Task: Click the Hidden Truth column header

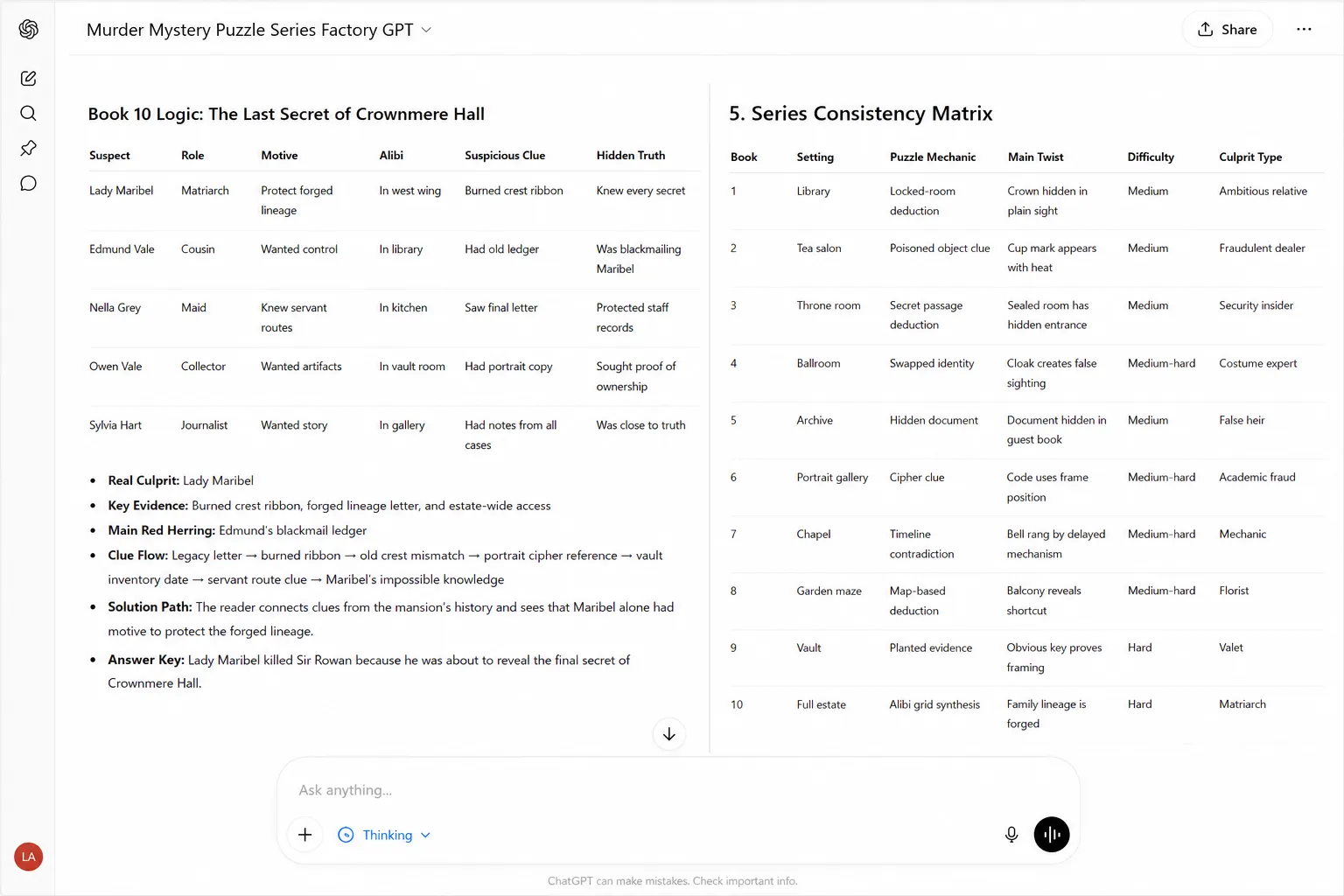Action: click(631, 156)
